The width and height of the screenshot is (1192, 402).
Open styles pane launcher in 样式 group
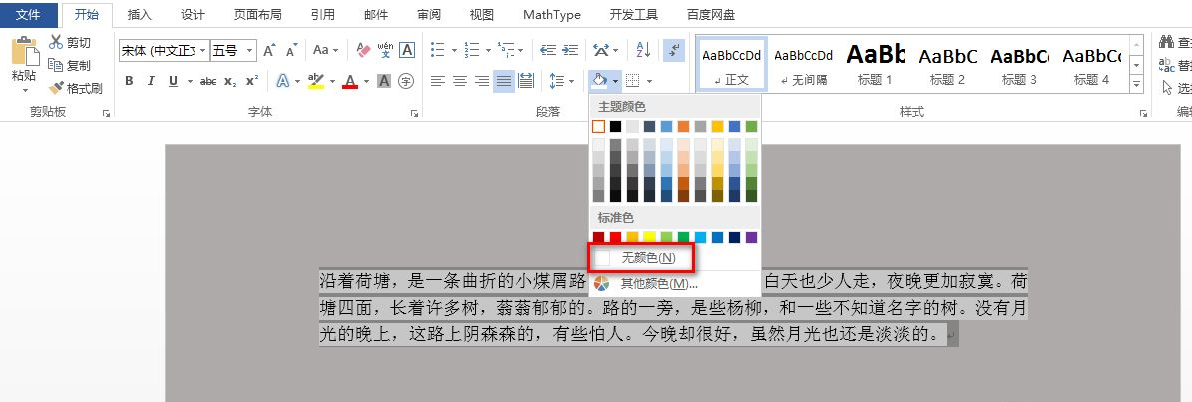[1143, 112]
